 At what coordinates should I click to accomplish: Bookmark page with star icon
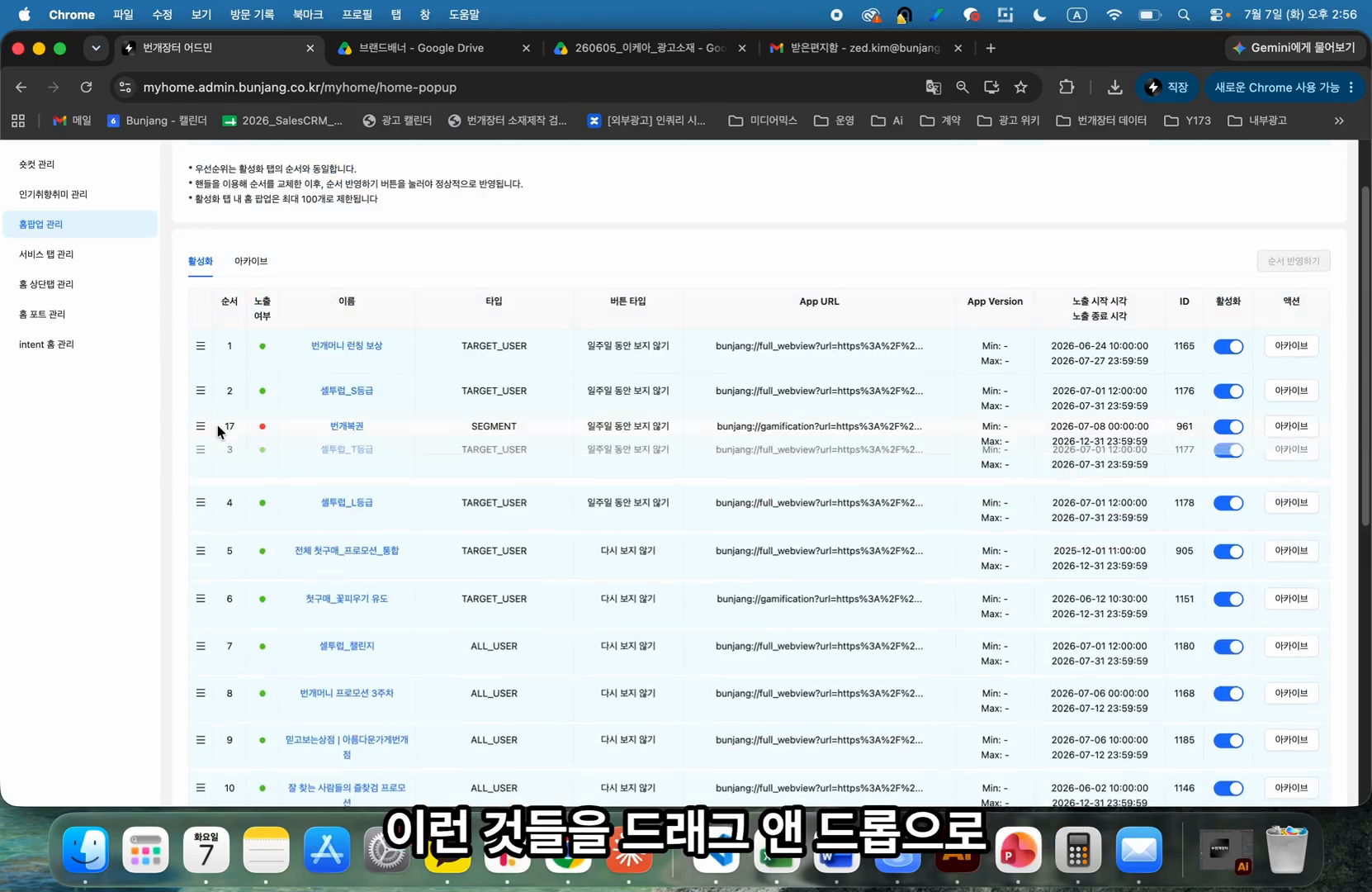[1021, 87]
